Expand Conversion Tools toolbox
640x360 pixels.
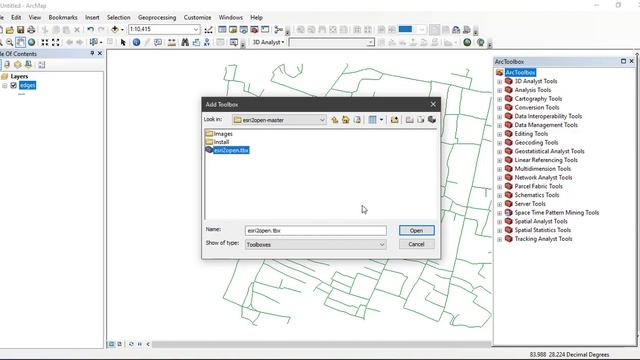pyautogui.click(x=499, y=108)
